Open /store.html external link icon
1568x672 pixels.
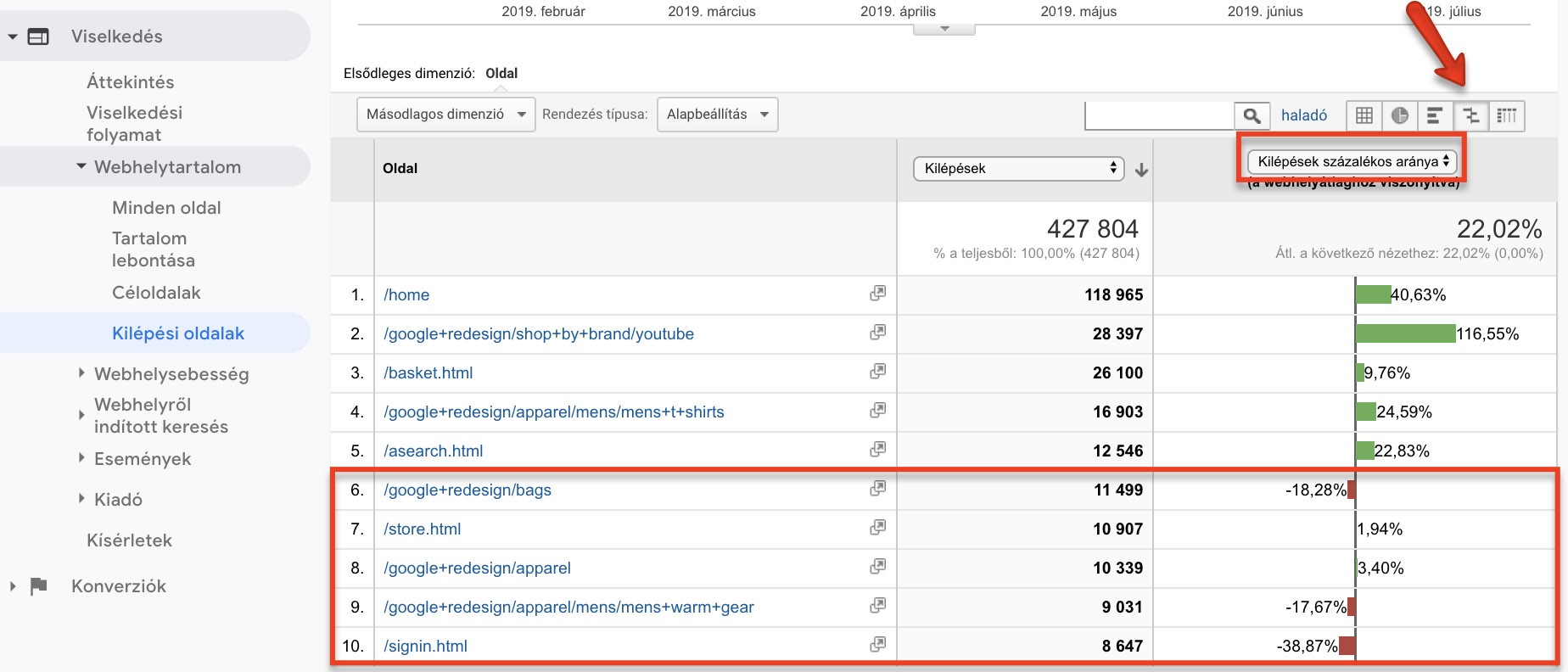click(x=877, y=527)
